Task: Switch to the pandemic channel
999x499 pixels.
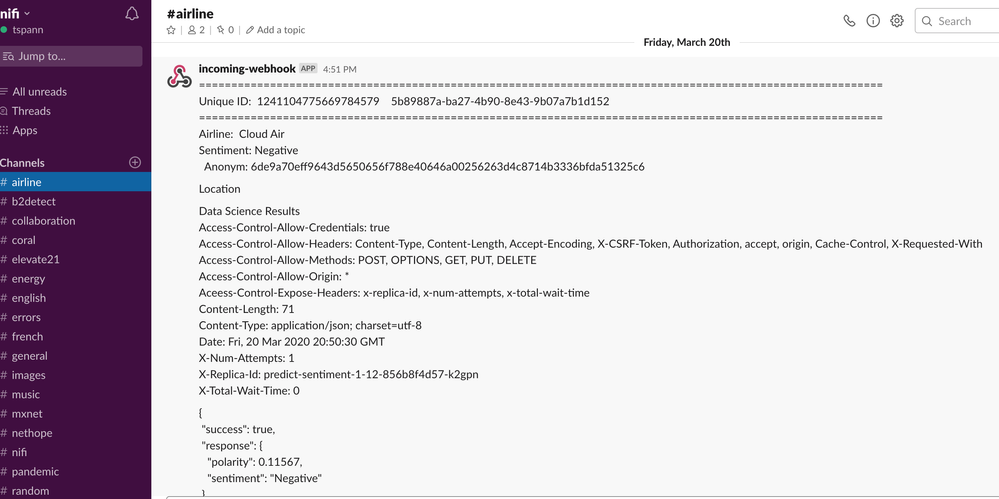Action: pyautogui.click(x=35, y=471)
